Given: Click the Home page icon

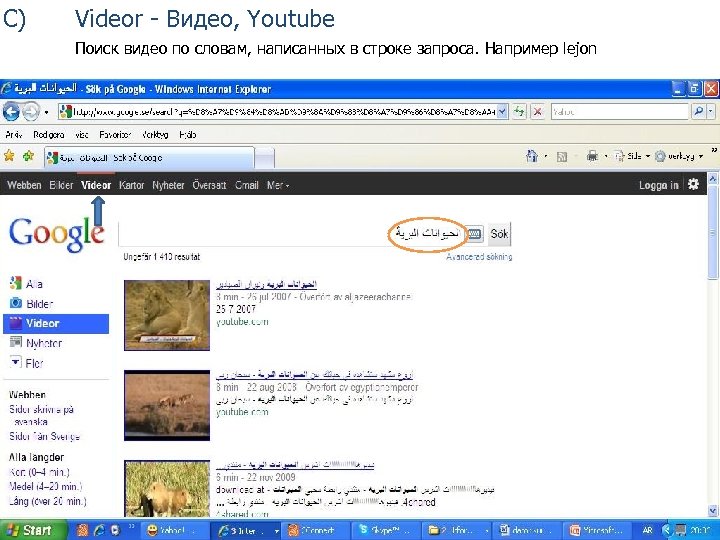Looking at the screenshot, I should click(532, 157).
